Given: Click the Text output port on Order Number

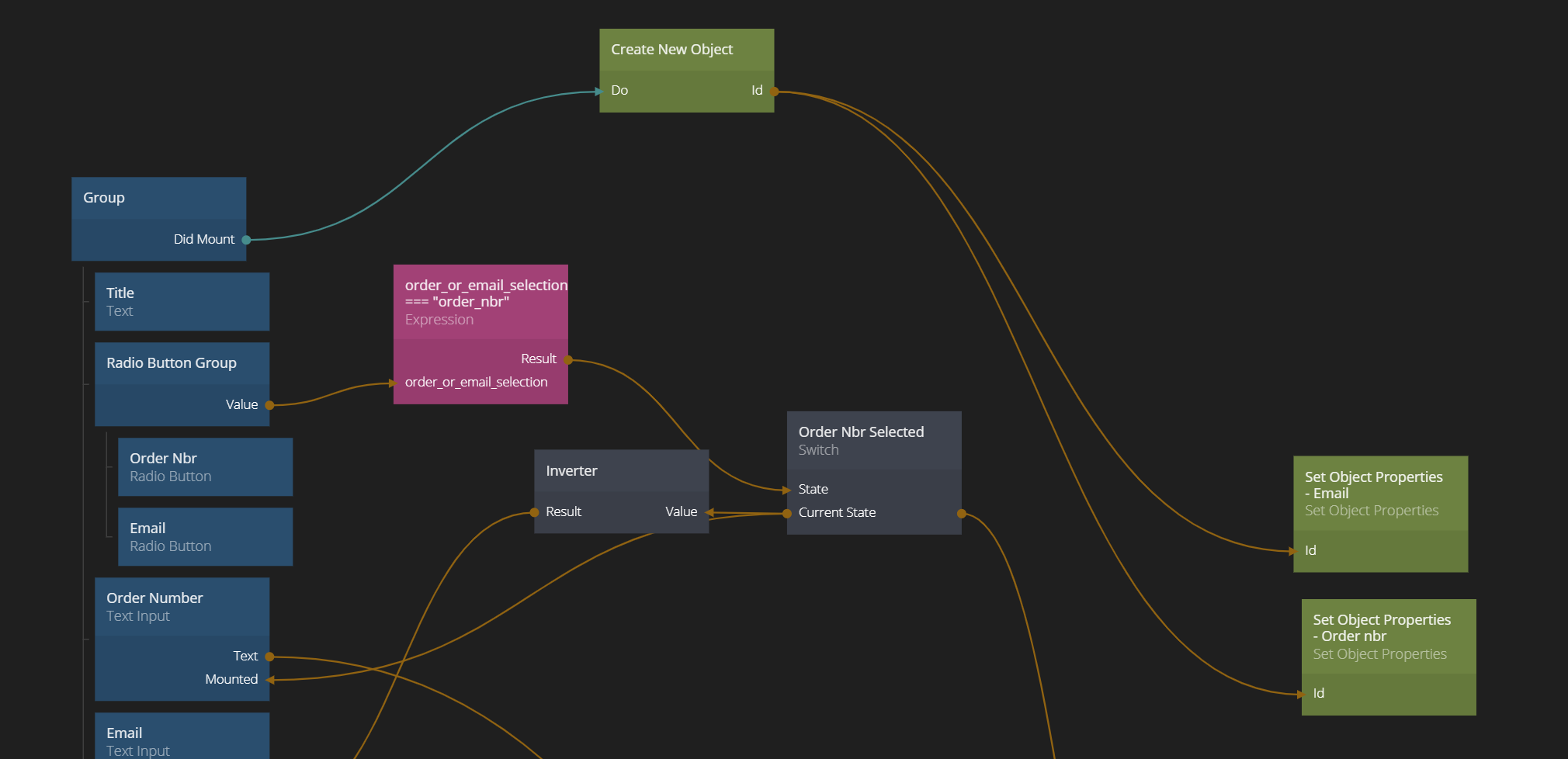Looking at the screenshot, I should click(269, 657).
